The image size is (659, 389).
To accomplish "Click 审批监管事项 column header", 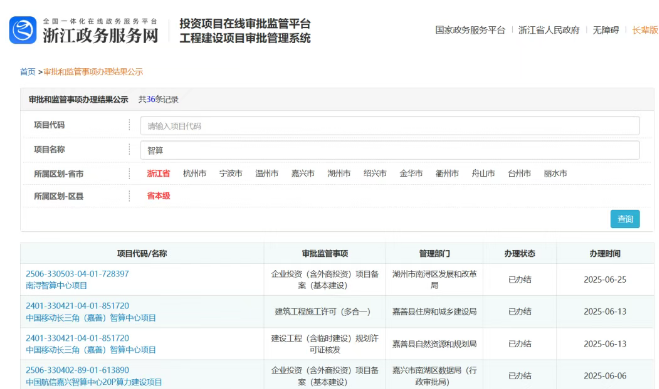I will [325, 254].
